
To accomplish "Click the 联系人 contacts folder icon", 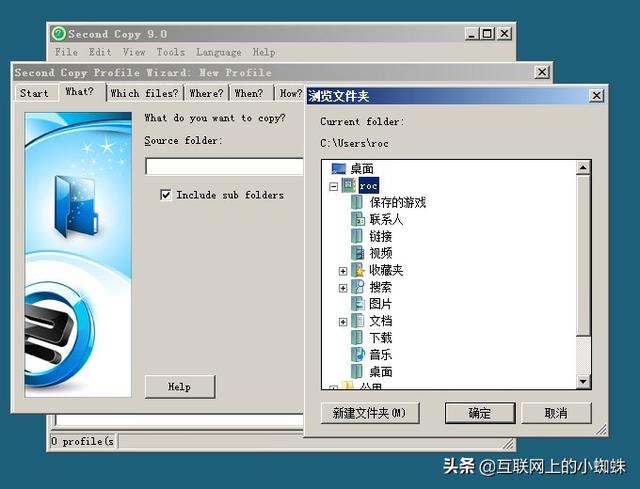I will point(358,219).
